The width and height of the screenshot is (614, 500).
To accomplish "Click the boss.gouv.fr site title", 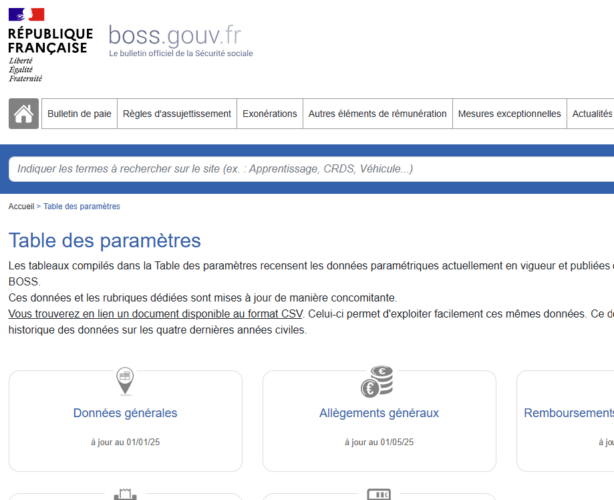I will point(175,35).
